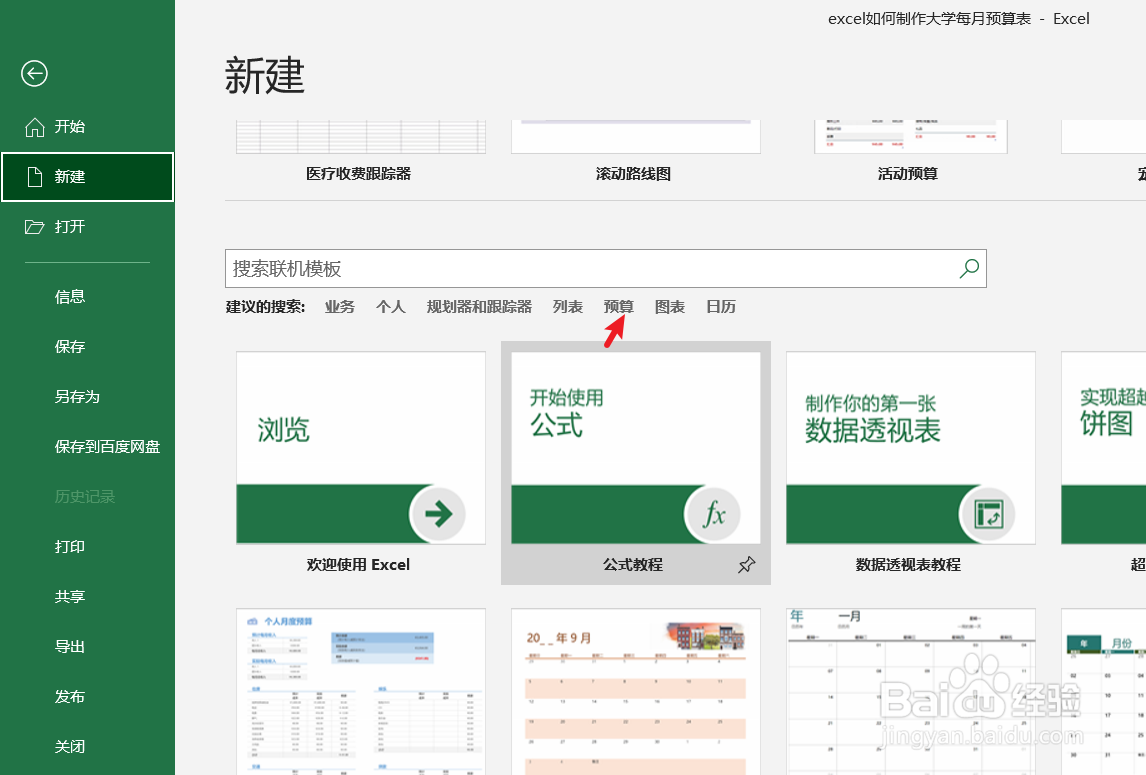Open the 个人月度预算 template thumbnail
The image size is (1146, 775).
pos(360,690)
